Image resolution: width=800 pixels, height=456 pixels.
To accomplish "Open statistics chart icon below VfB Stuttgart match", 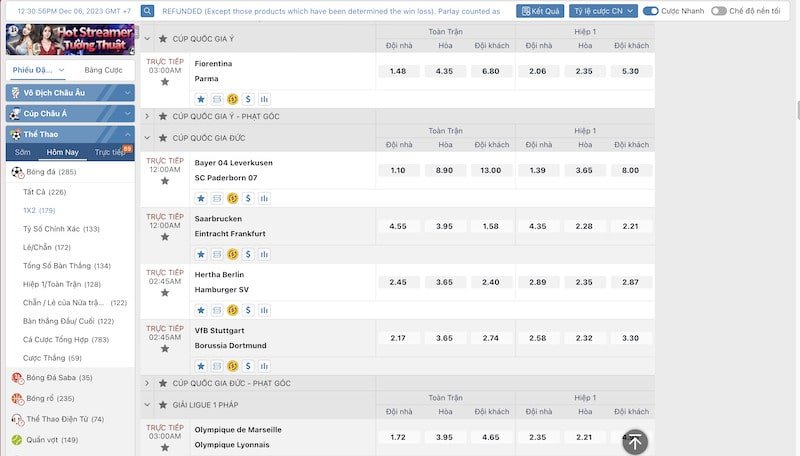I will tap(264, 366).
